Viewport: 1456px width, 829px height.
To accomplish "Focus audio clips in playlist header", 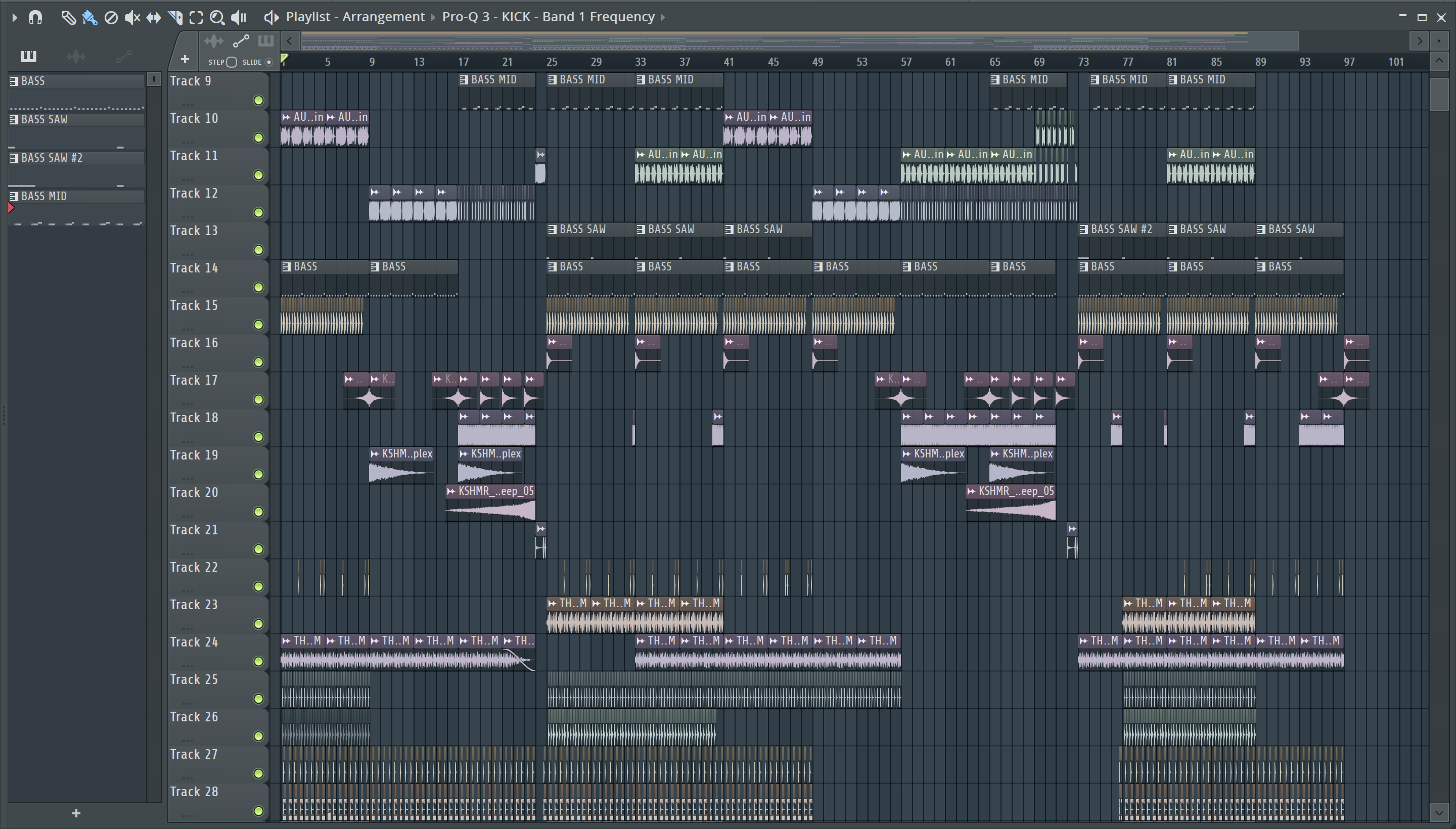I will point(214,41).
